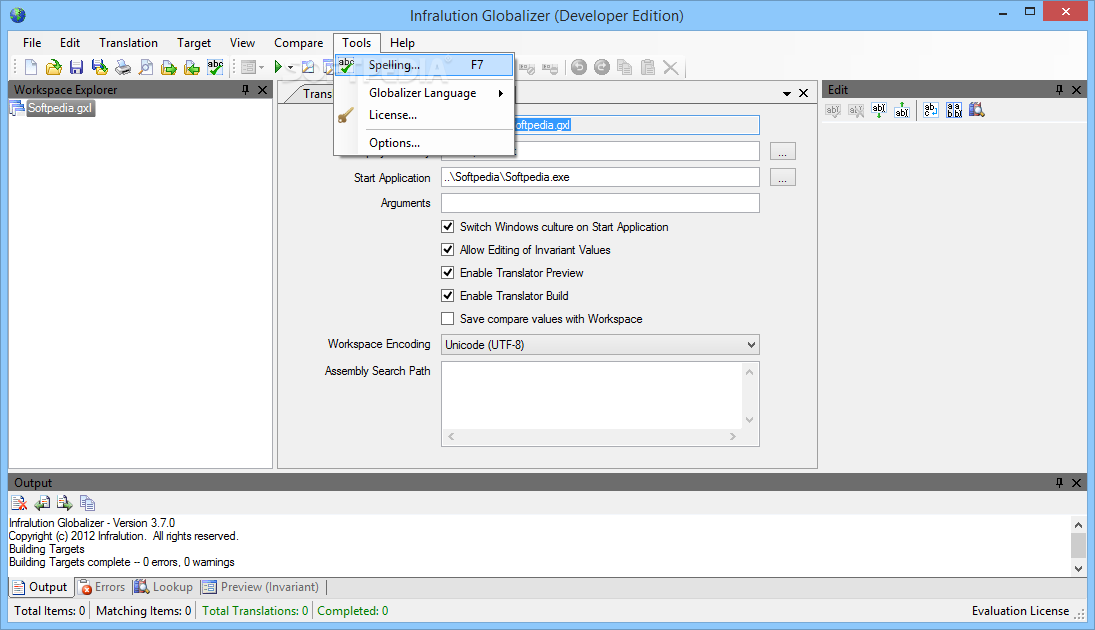Image resolution: width=1095 pixels, height=630 pixels.
Task: Toggle Enable Translator Build checkbox
Action: click(448, 296)
